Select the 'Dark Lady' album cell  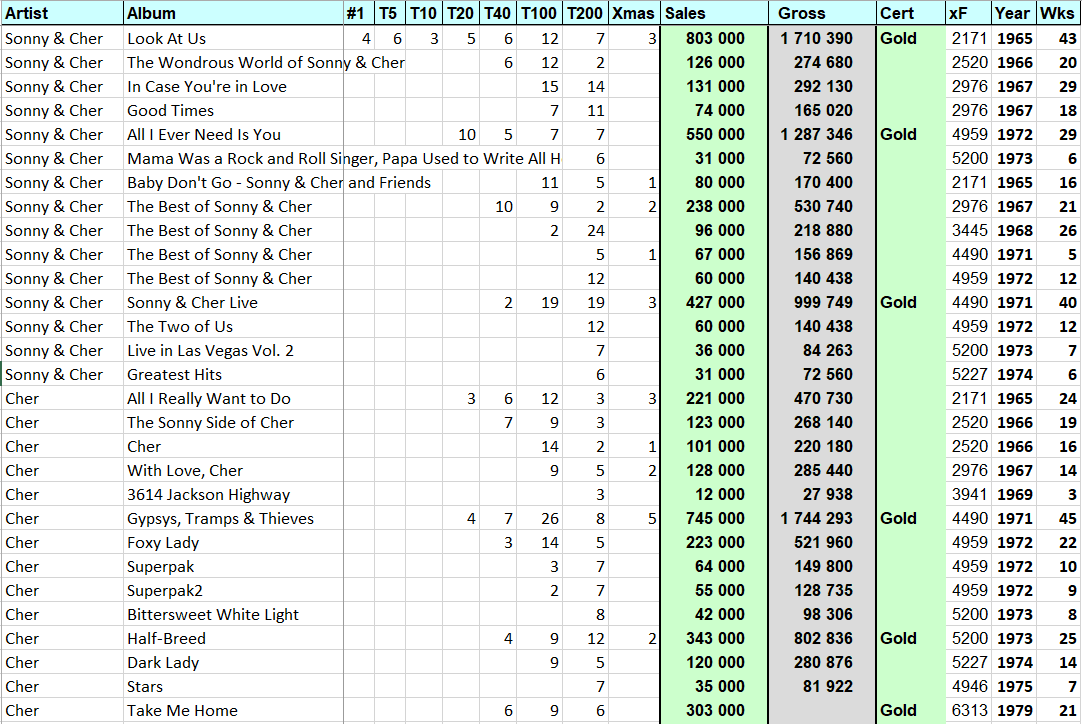pos(233,663)
